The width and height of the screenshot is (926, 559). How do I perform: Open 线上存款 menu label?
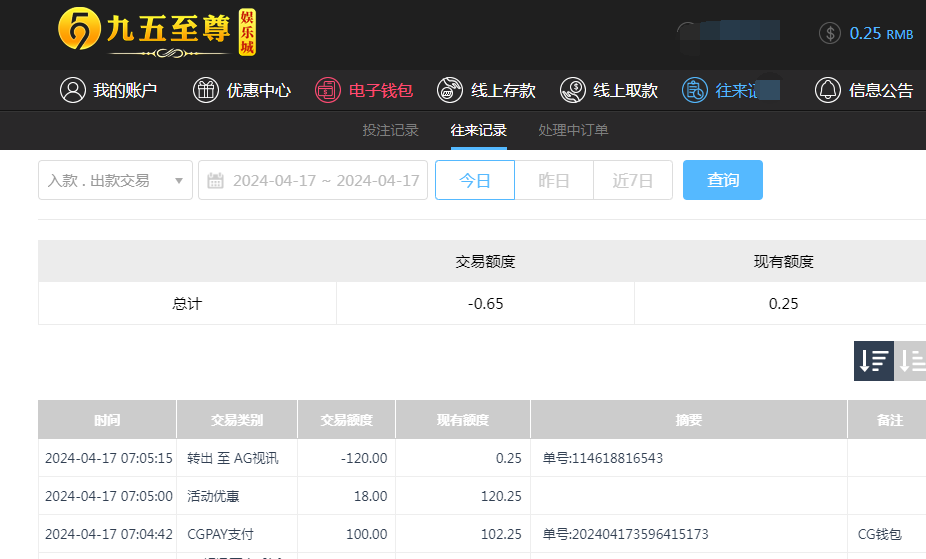click(x=503, y=90)
